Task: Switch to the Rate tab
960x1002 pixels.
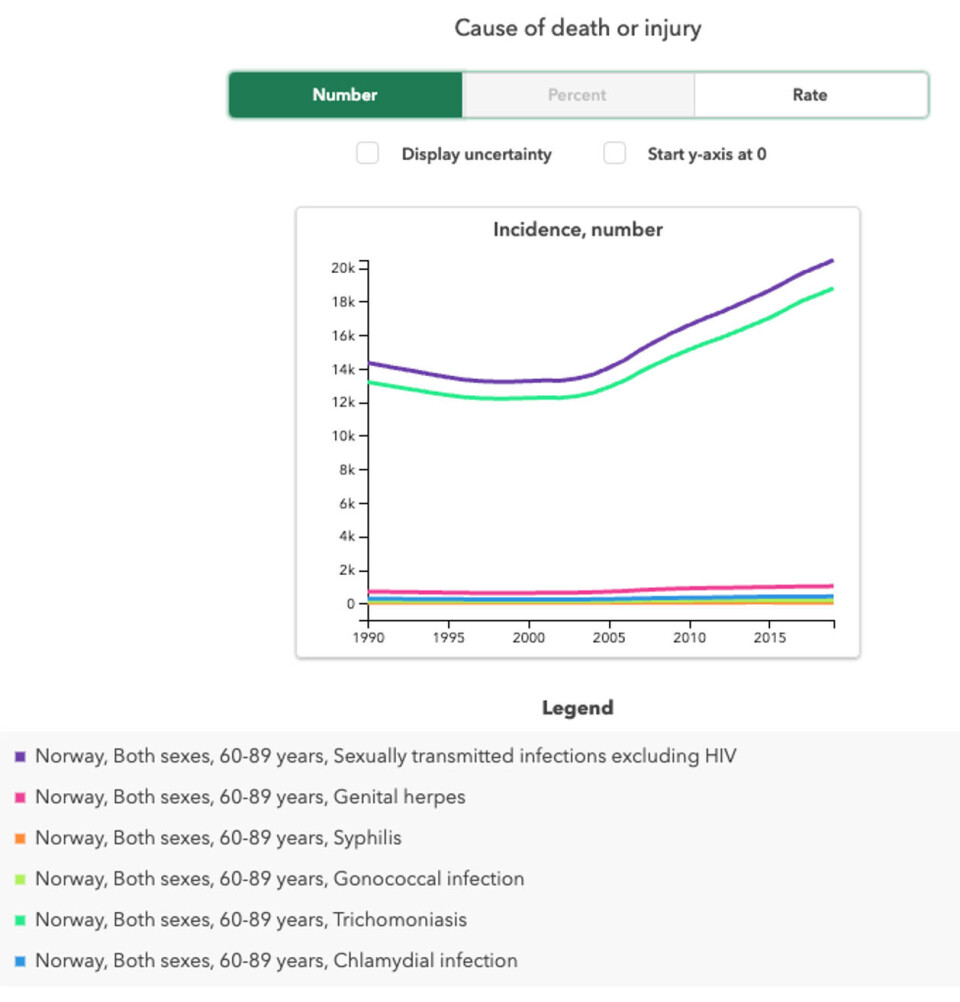Action: (x=810, y=95)
